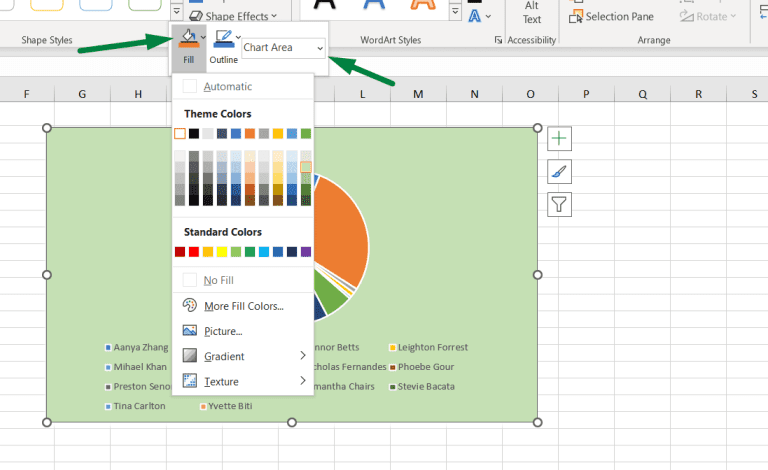The width and height of the screenshot is (768, 470).
Task: Pick light green standard color
Action: pyautogui.click(x=236, y=252)
